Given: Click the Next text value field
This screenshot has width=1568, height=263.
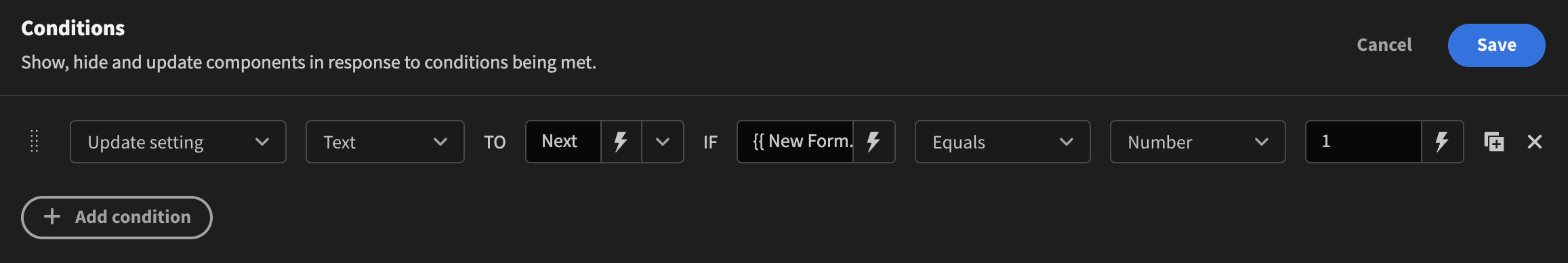Looking at the screenshot, I should (563, 142).
